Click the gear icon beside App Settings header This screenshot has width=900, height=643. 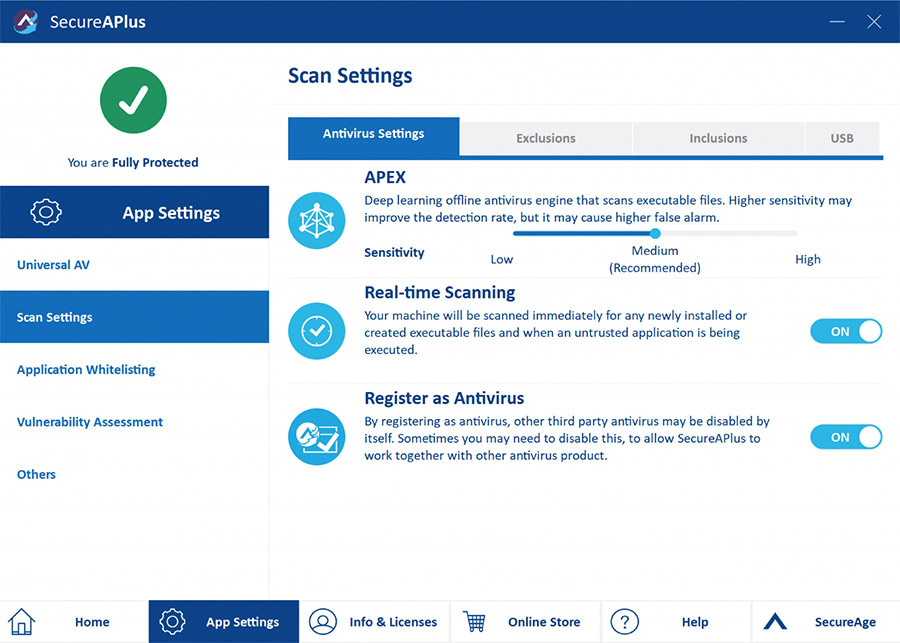coord(46,212)
